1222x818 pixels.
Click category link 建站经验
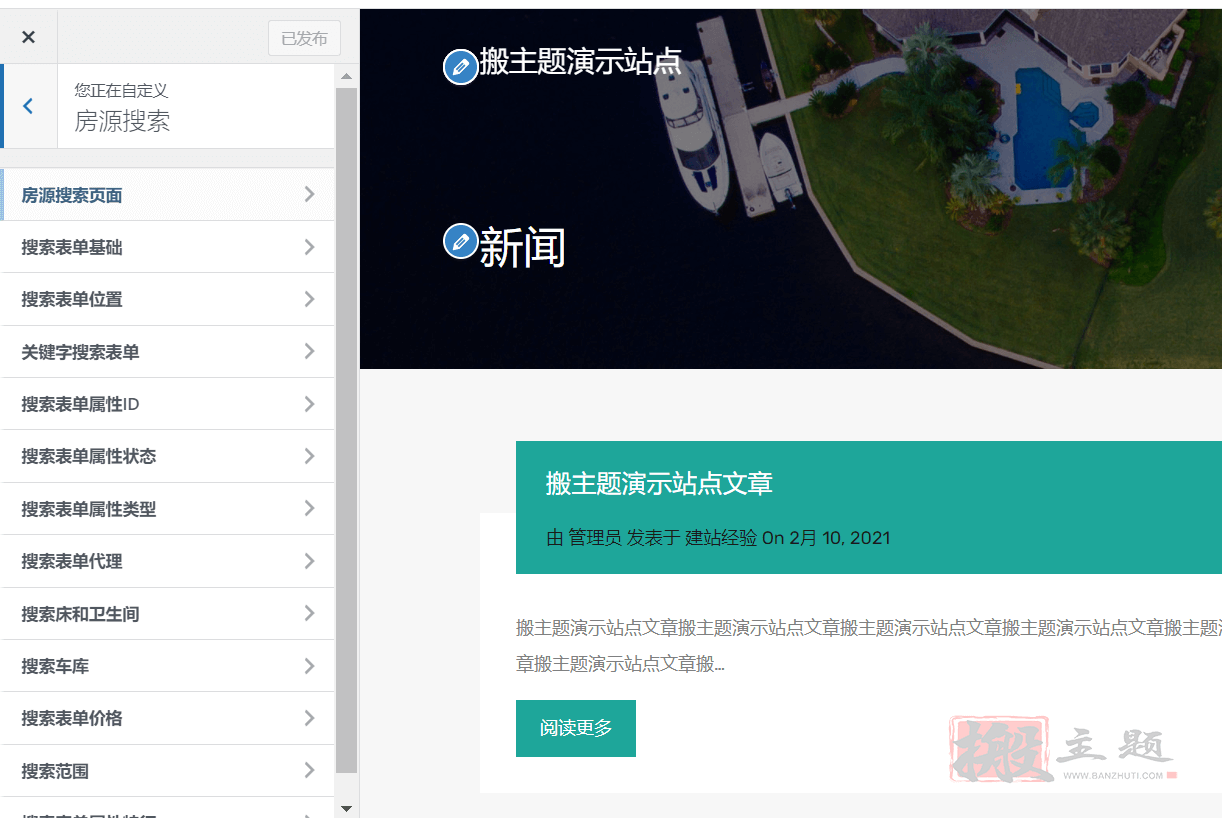[x=721, y=538]
